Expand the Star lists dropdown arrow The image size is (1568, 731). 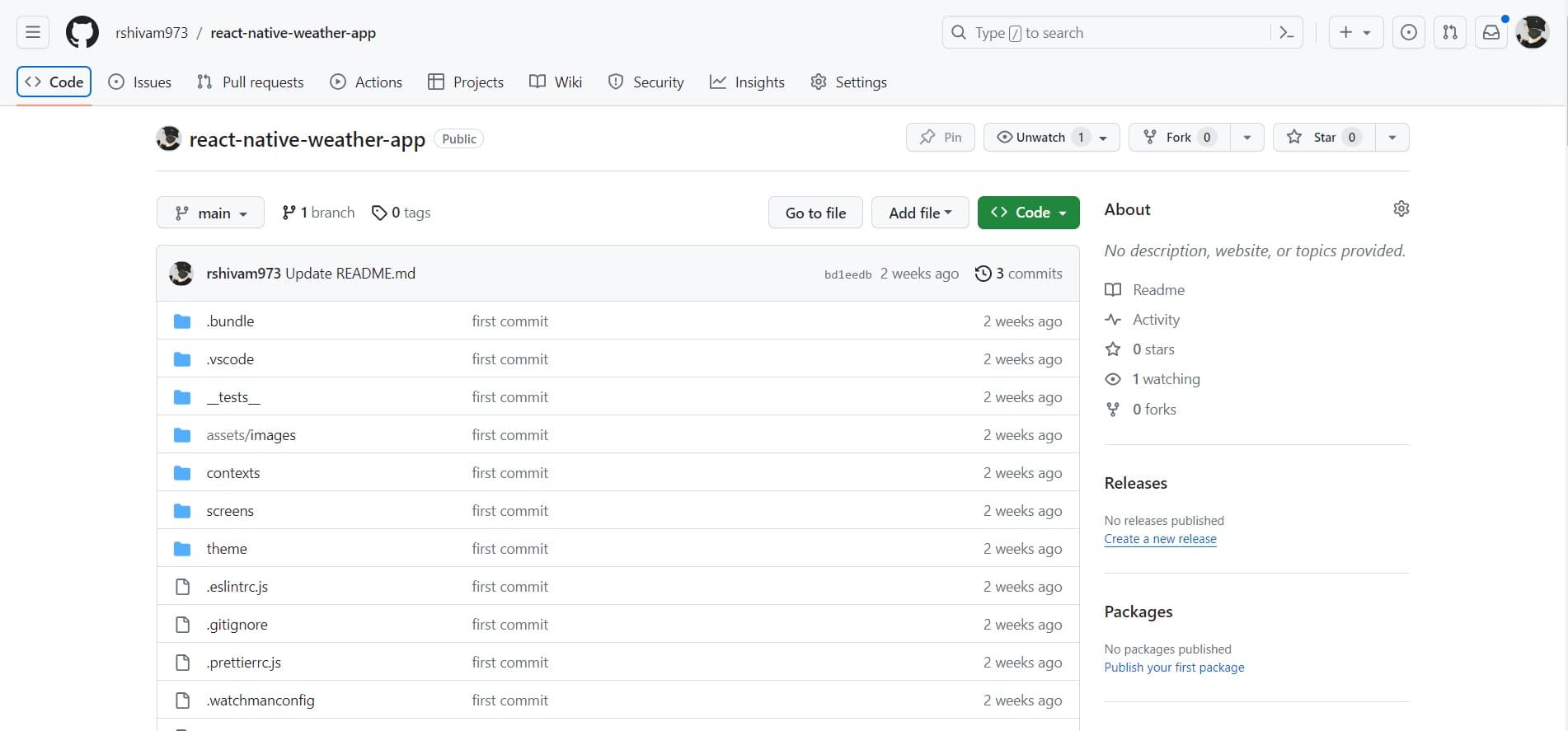(1392, 137)
